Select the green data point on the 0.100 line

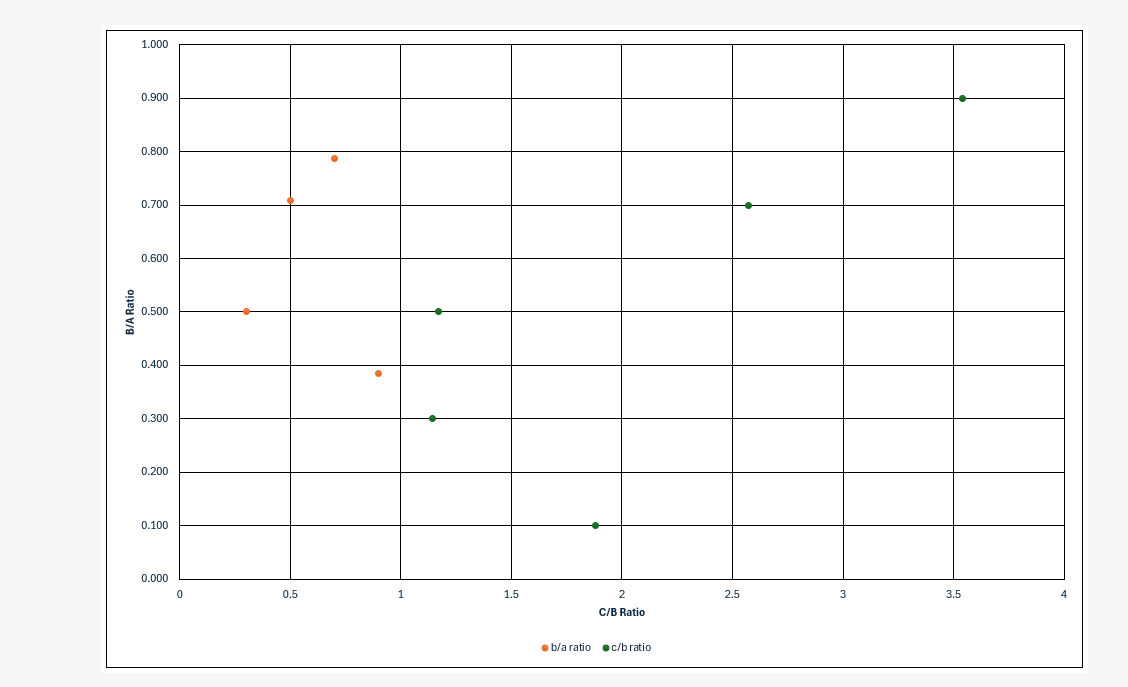[x=595, y=526]
